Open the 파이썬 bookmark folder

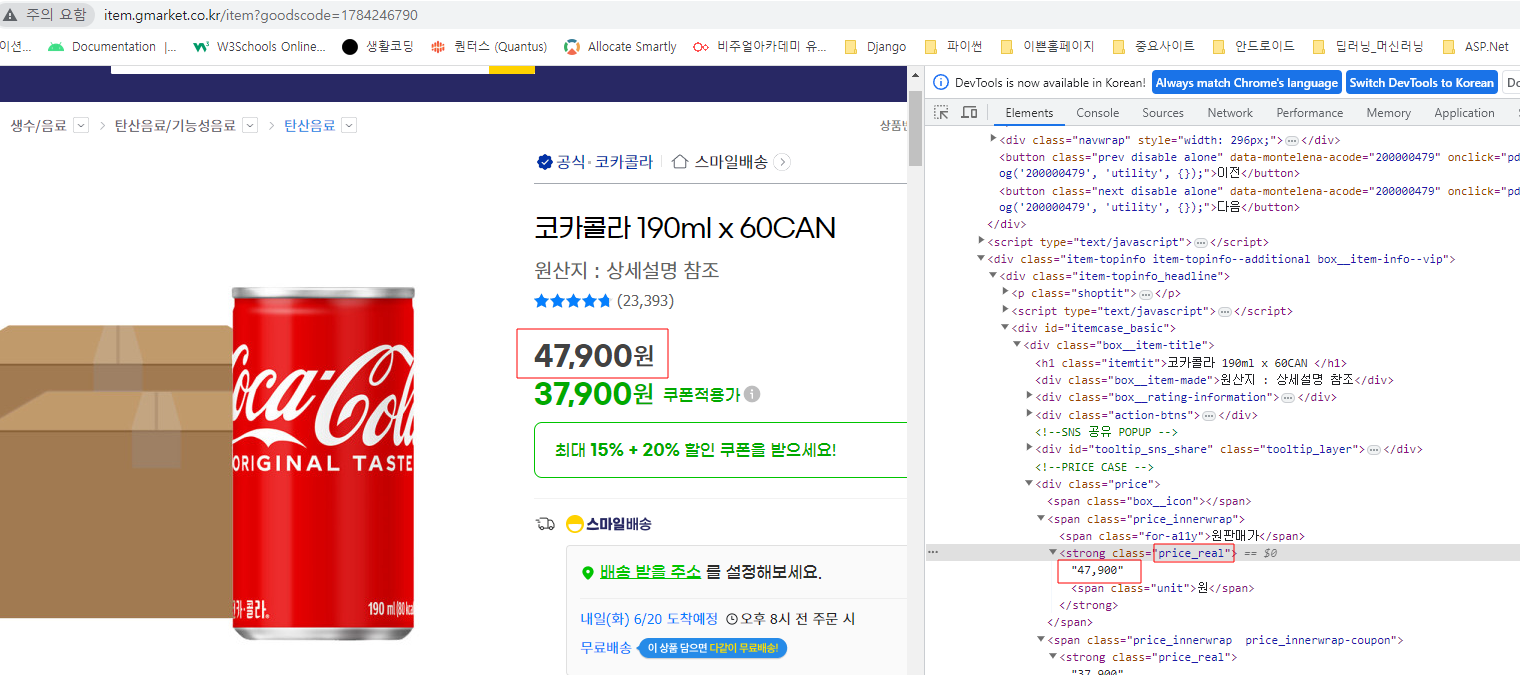(x=954, y=47)
